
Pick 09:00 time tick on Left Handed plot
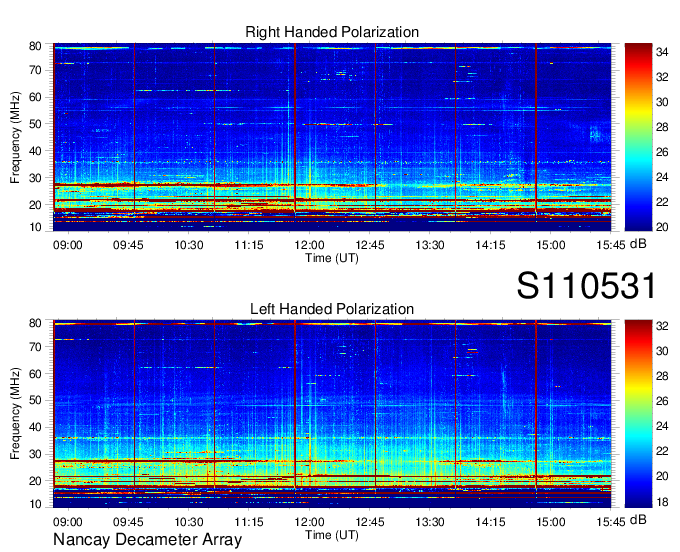click(x=68, y=522)
